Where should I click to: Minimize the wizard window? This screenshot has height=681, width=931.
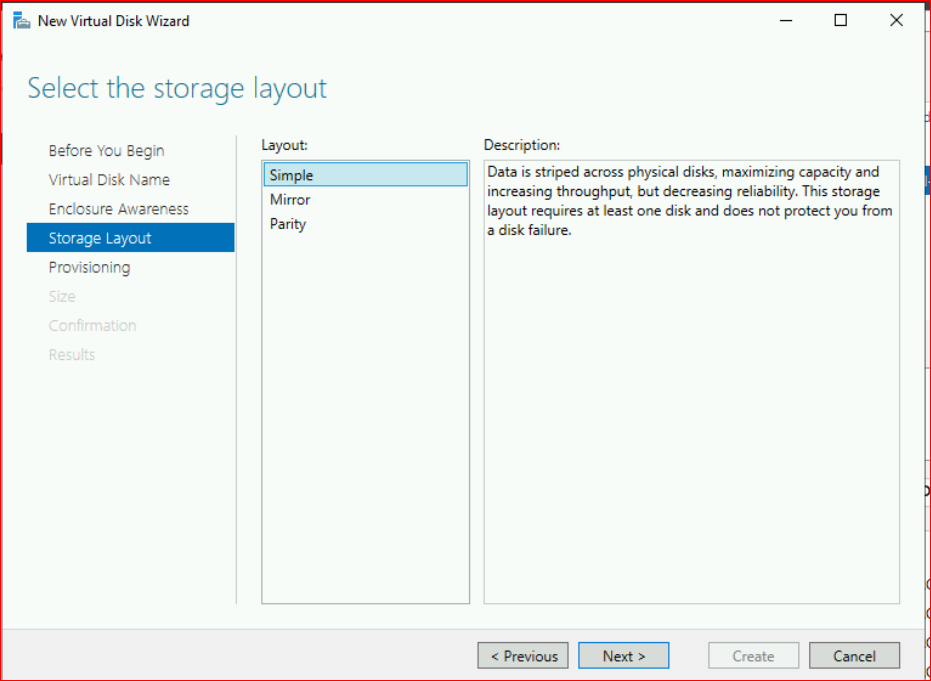pyautogui.click(x=785, y=21)
